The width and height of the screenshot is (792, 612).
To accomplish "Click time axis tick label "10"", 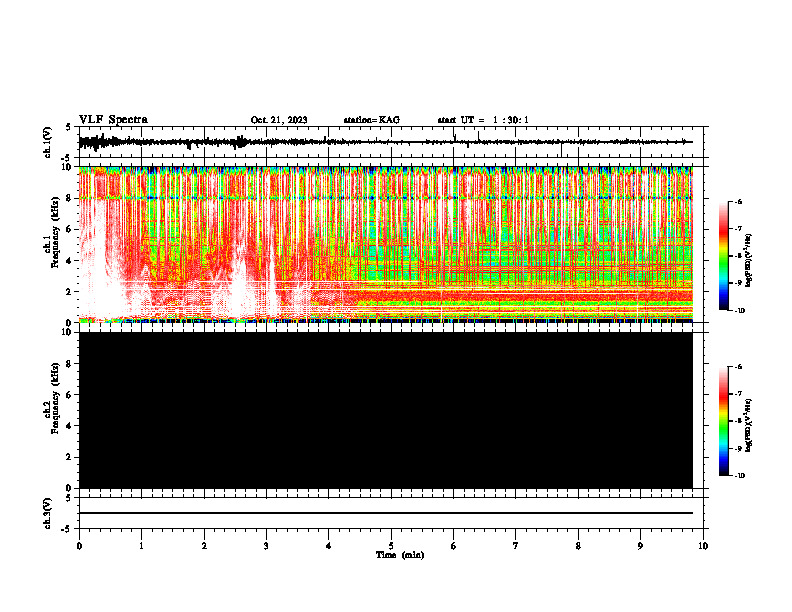I will tap(703, 546).
